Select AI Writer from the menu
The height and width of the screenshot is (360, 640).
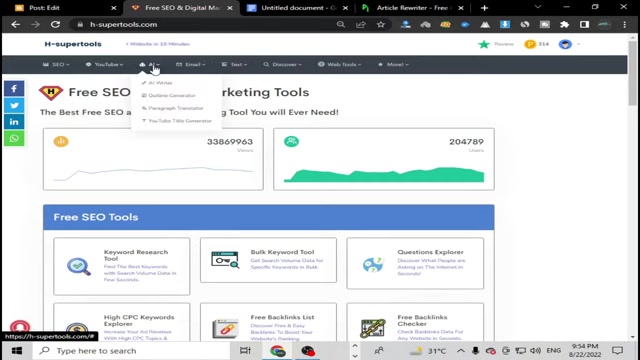tap(157, 83)
